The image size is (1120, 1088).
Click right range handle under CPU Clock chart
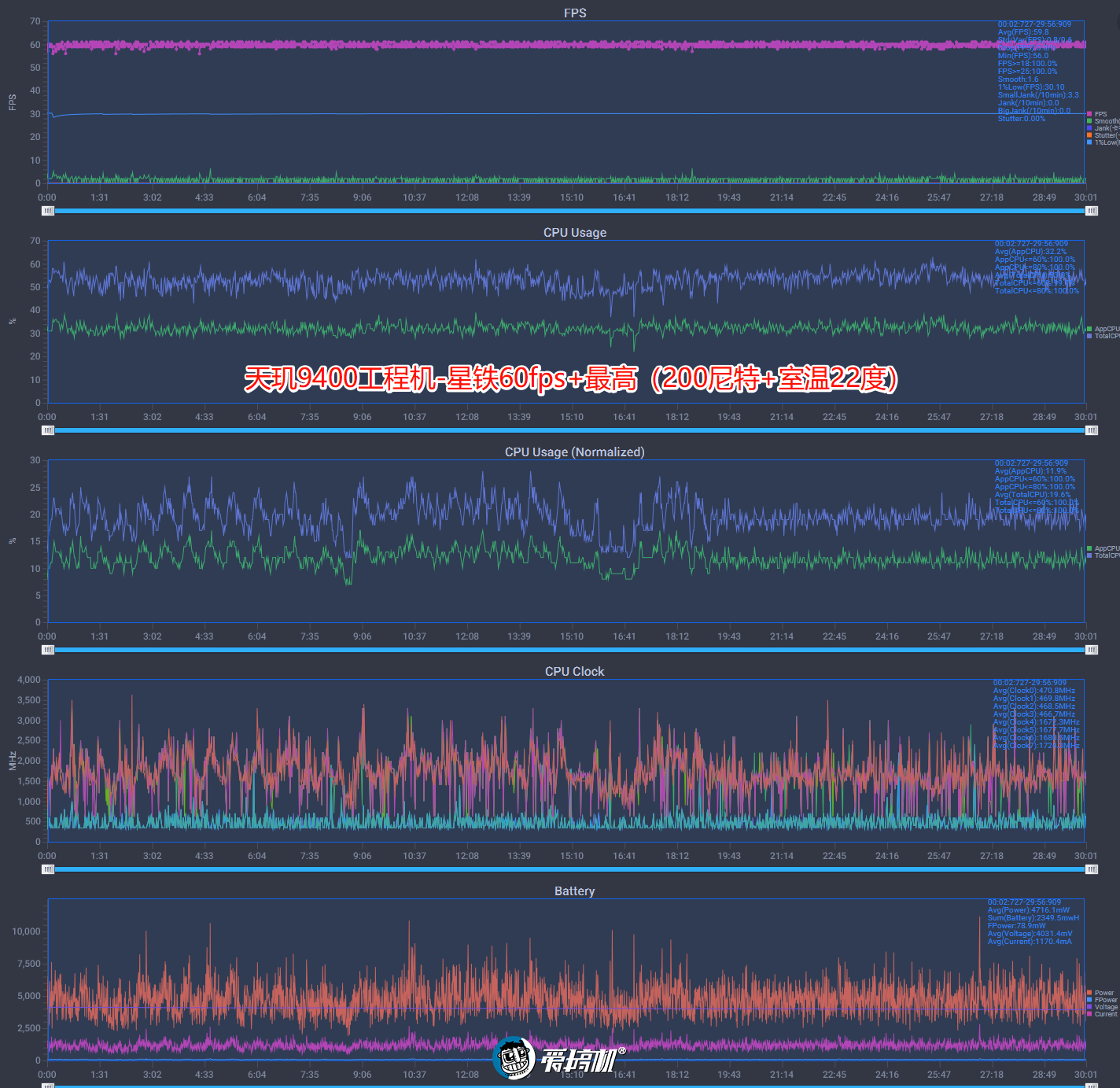tap(1092, 869)
